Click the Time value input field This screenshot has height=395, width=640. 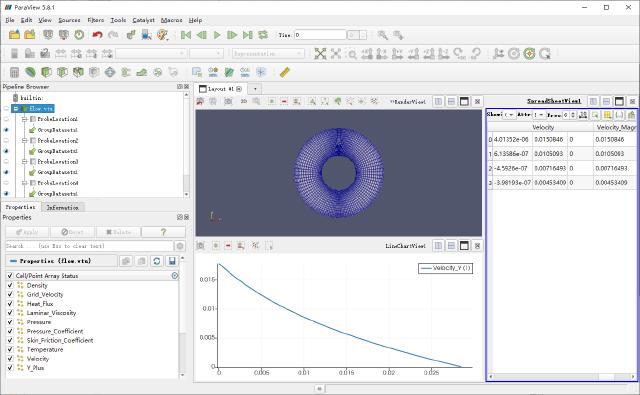320,35
